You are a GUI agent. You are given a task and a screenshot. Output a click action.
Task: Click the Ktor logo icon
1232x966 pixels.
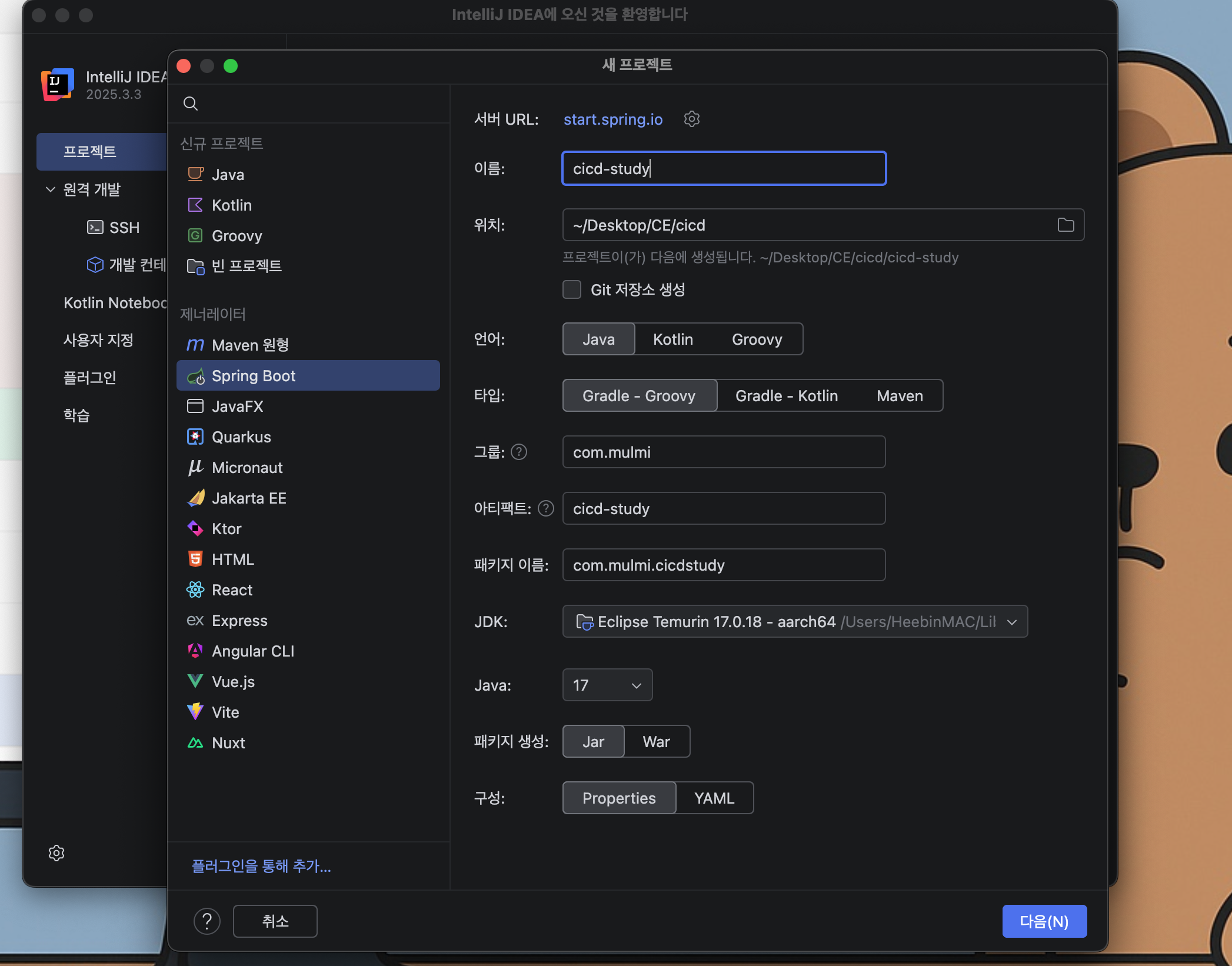point(195,528)
